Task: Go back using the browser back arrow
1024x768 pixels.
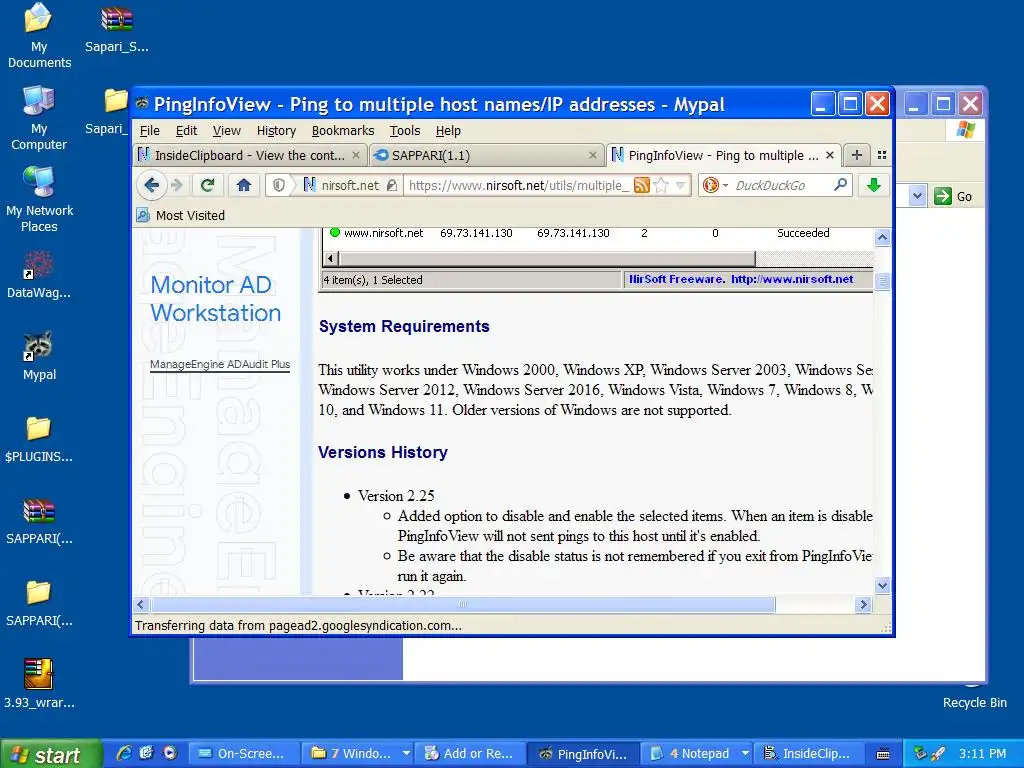Action: 152,185
